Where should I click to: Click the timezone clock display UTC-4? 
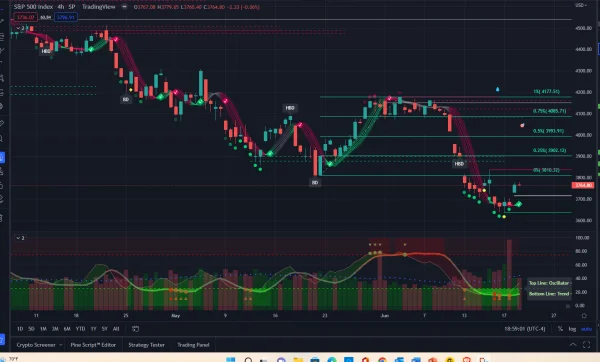tap(525, 329)
